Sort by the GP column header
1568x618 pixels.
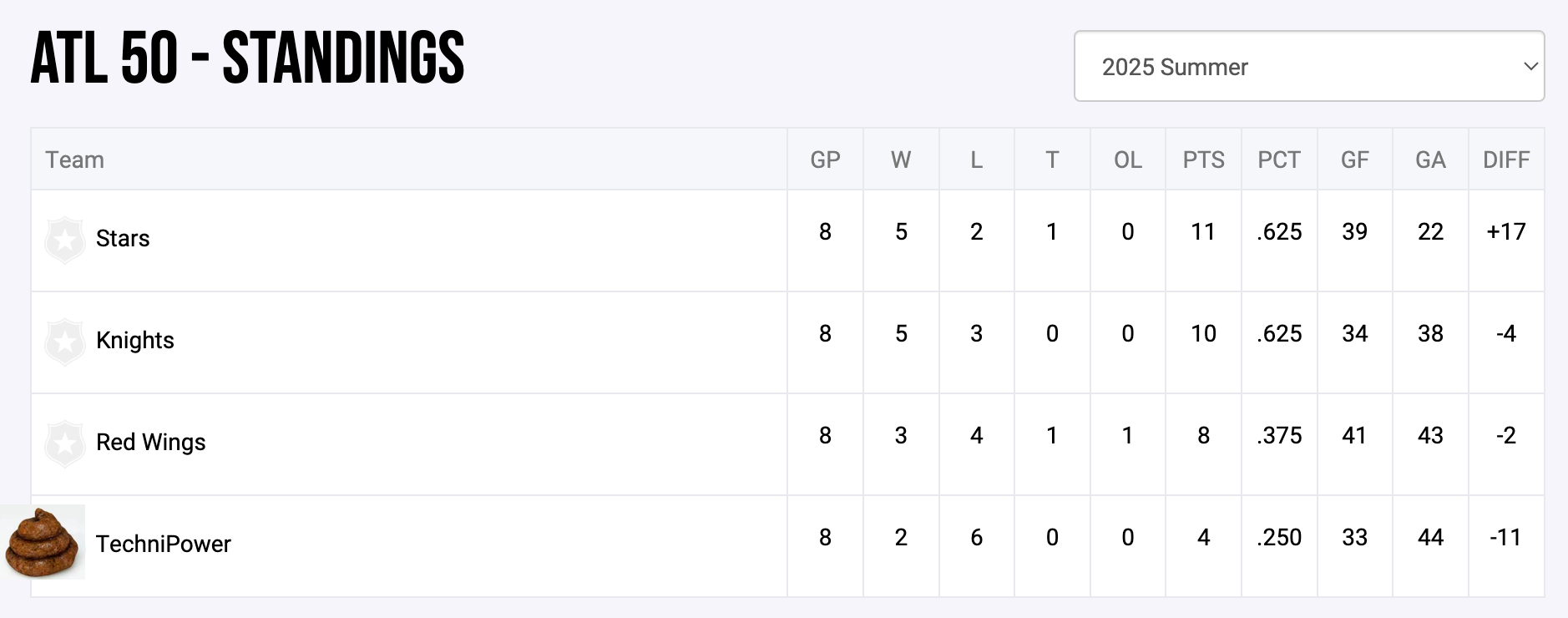coord(825,160)
